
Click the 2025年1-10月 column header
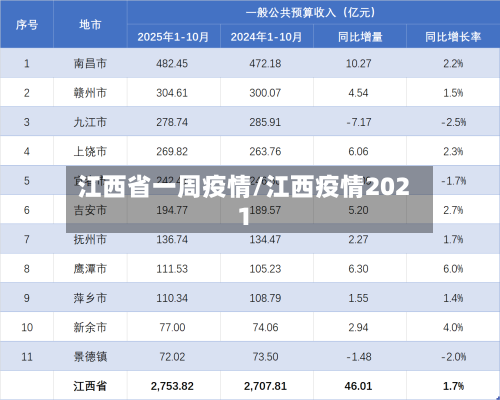pos(173,37)
